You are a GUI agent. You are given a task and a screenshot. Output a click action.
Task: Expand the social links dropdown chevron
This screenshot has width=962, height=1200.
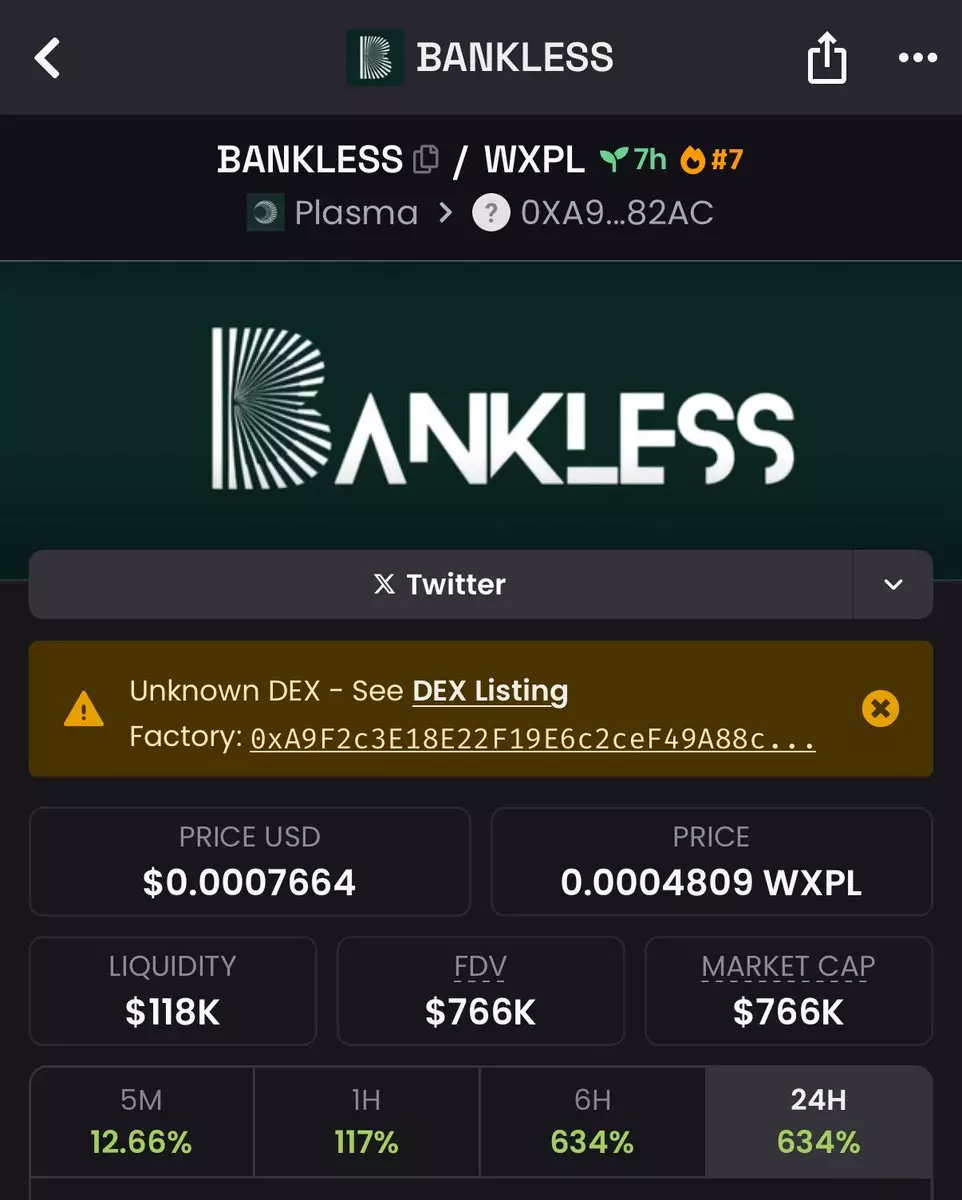pos(893,585)
